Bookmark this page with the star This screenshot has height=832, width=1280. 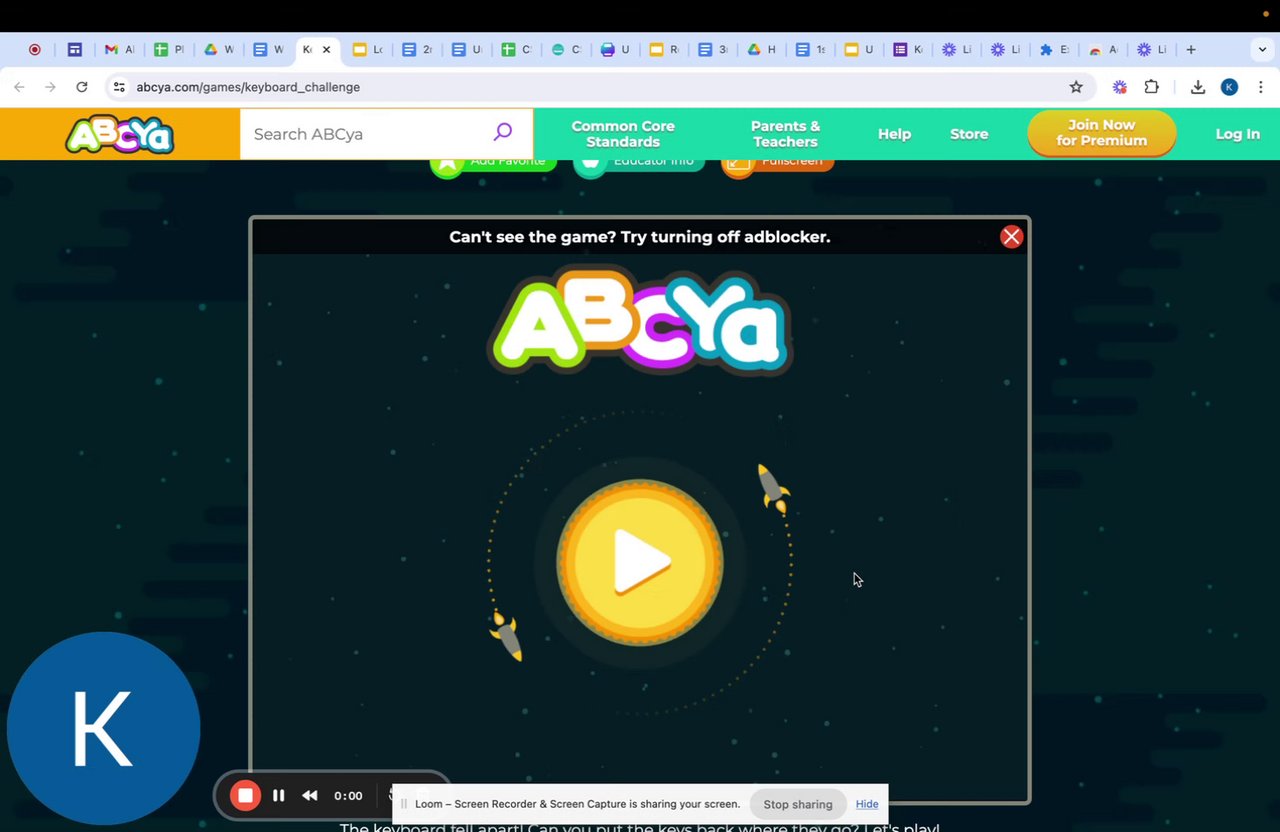[x=1076, y=87]
